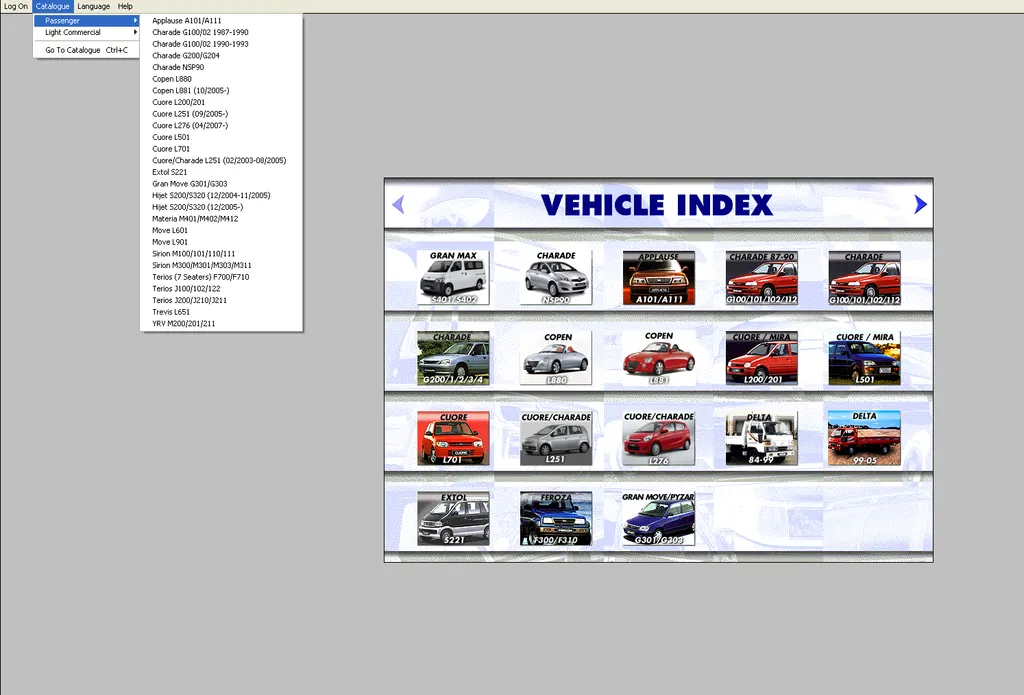This screenshot has width=1024, height=695.
Task: Choose Cuore L501 menu entry
Action: pos(221,138)
